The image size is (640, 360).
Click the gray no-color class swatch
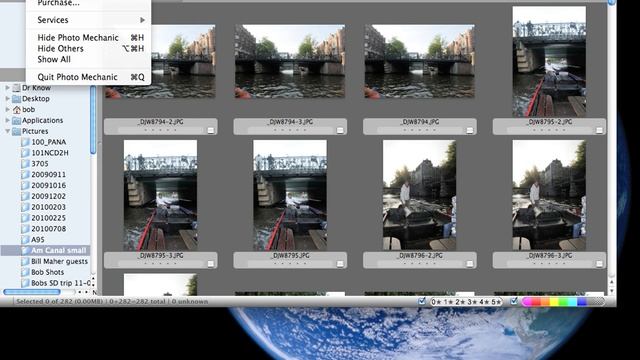pos(596,302)
